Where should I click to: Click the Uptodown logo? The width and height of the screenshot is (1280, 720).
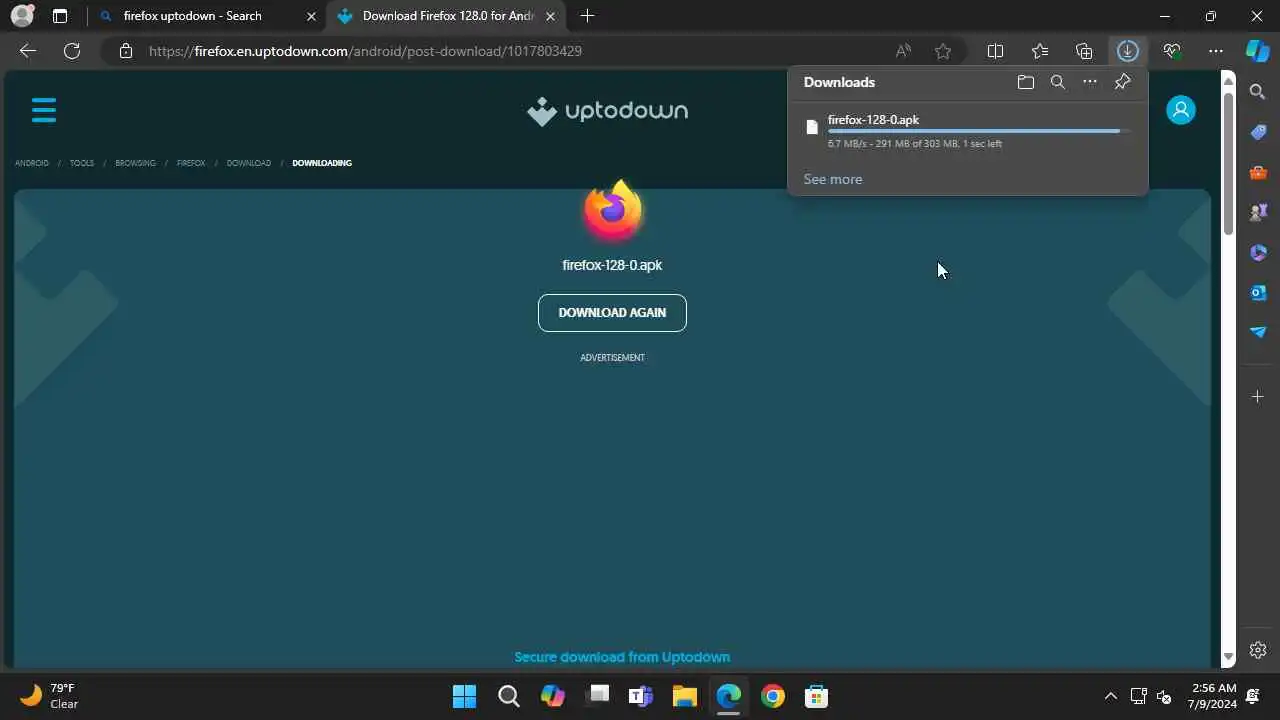(608, 111)
